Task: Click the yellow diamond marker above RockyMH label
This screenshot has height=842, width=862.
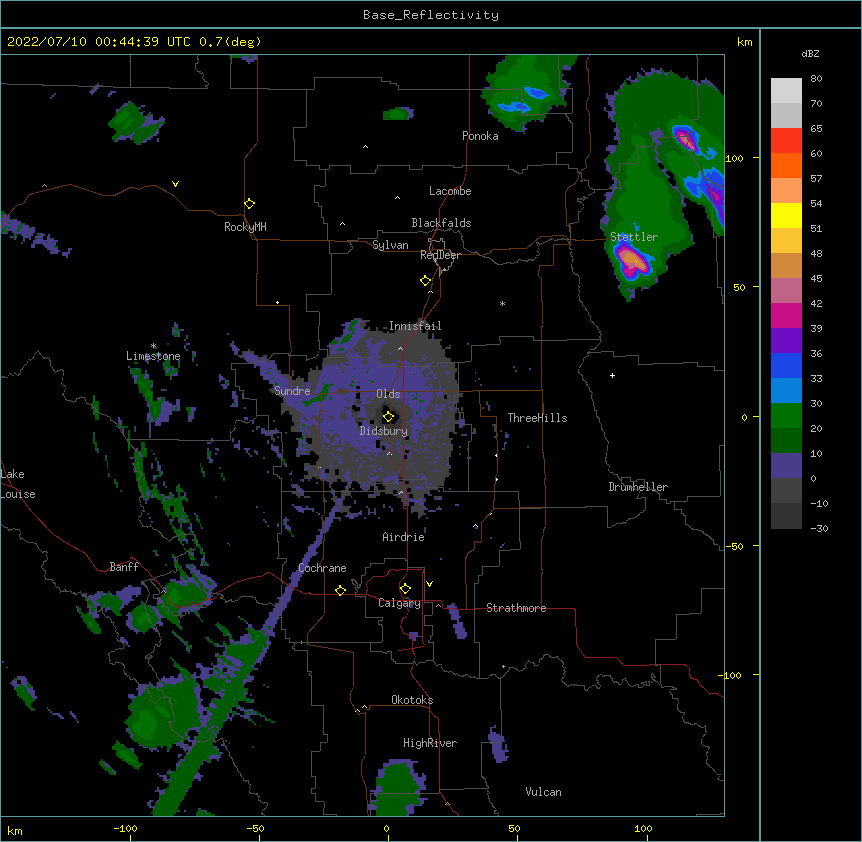Action: coord(249,204)
